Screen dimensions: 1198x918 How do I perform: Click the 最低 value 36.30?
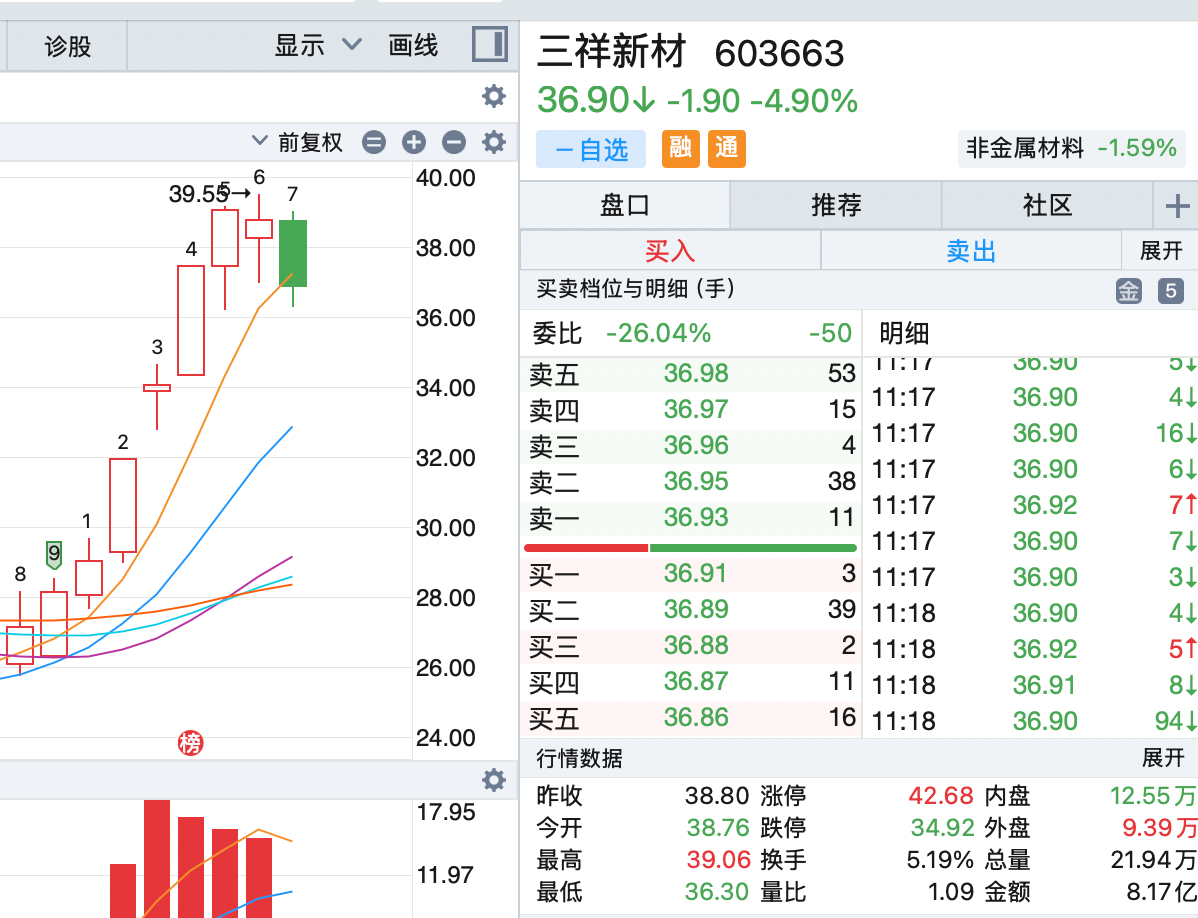click(x=717, y=891)
